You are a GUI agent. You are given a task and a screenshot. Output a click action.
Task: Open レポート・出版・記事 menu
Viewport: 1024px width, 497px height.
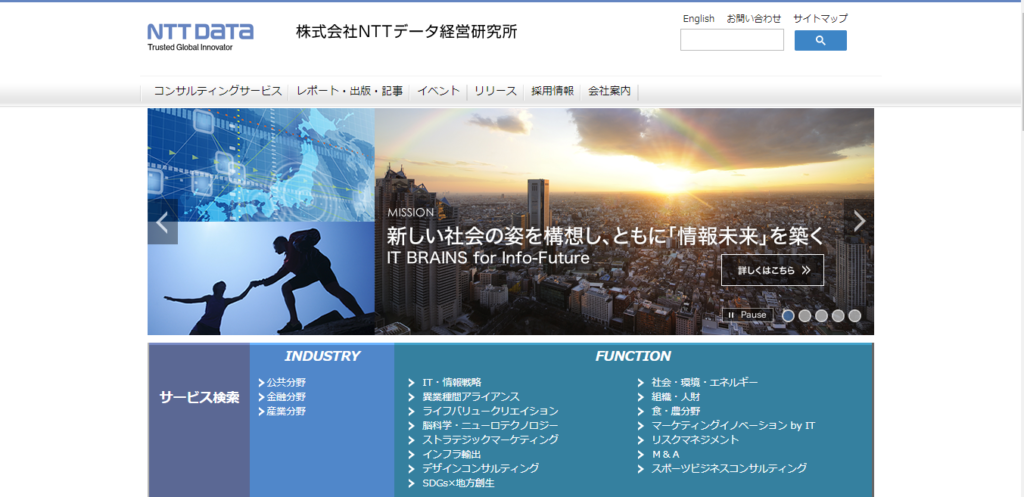tap(349, 91)
